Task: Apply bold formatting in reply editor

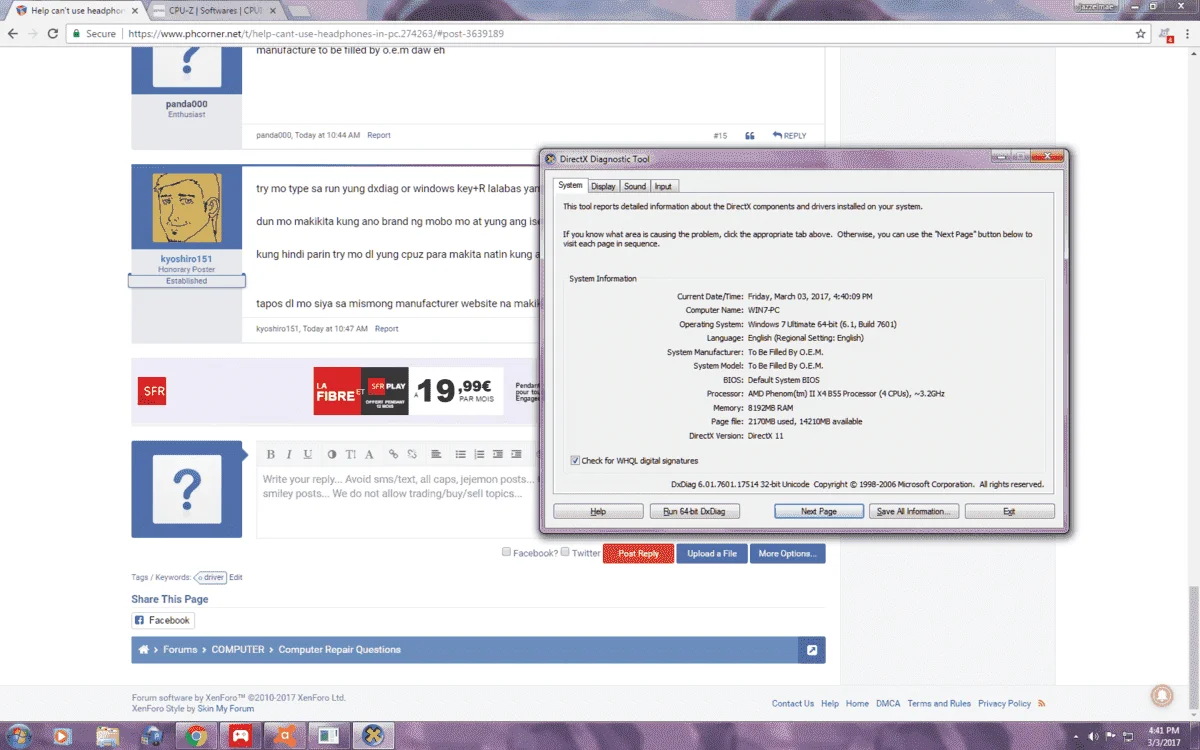Action: point(270,454)
